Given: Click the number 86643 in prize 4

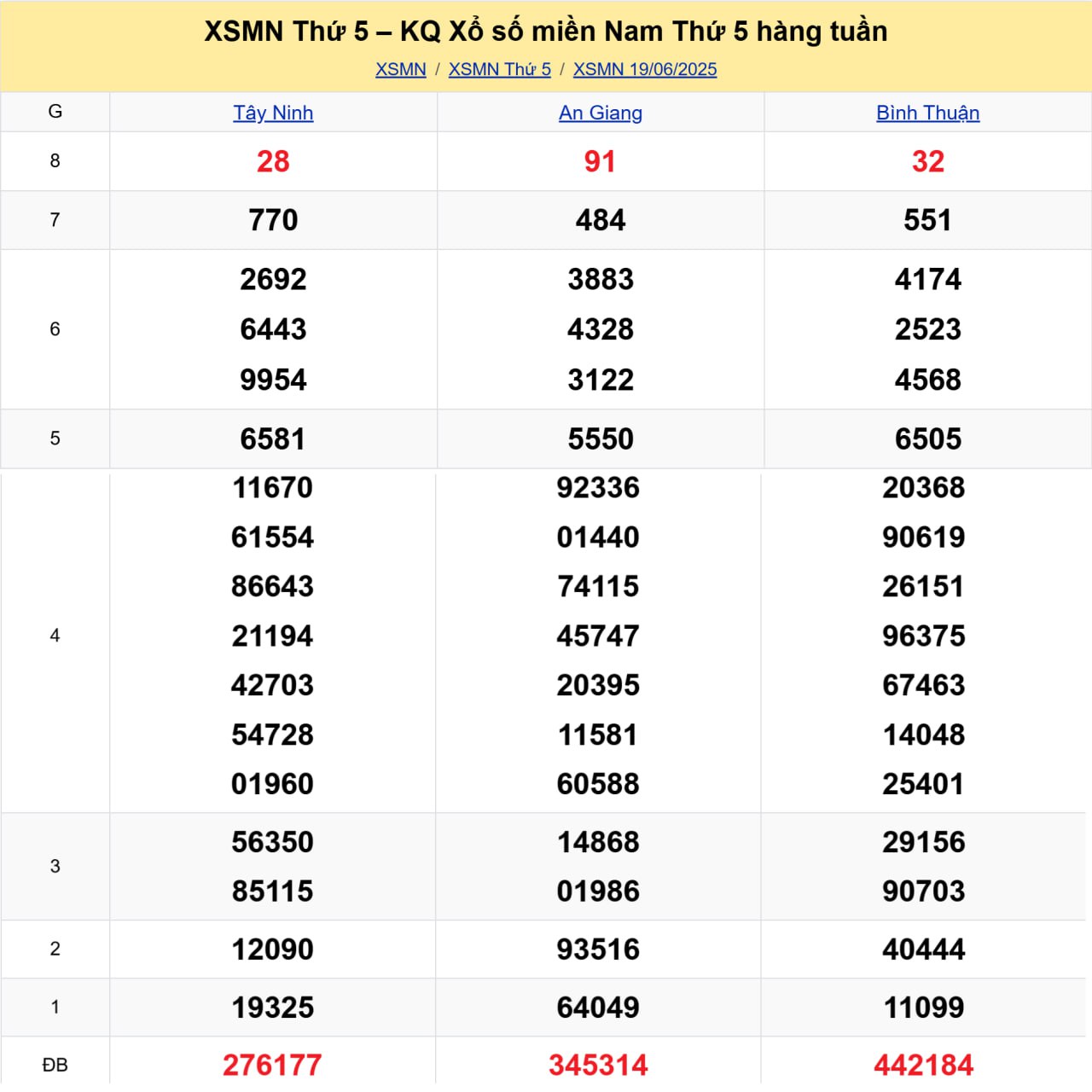Looking at the screenshot, I should click(x=273, y=587).
